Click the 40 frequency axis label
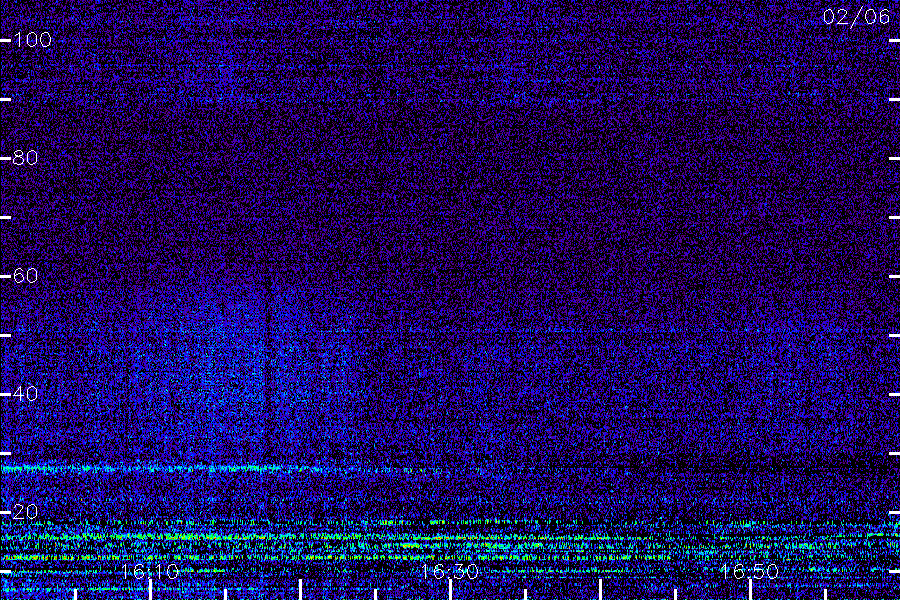The width and height of the screenshot is (900, 600). pyautogui.click(x=25, y=394)
